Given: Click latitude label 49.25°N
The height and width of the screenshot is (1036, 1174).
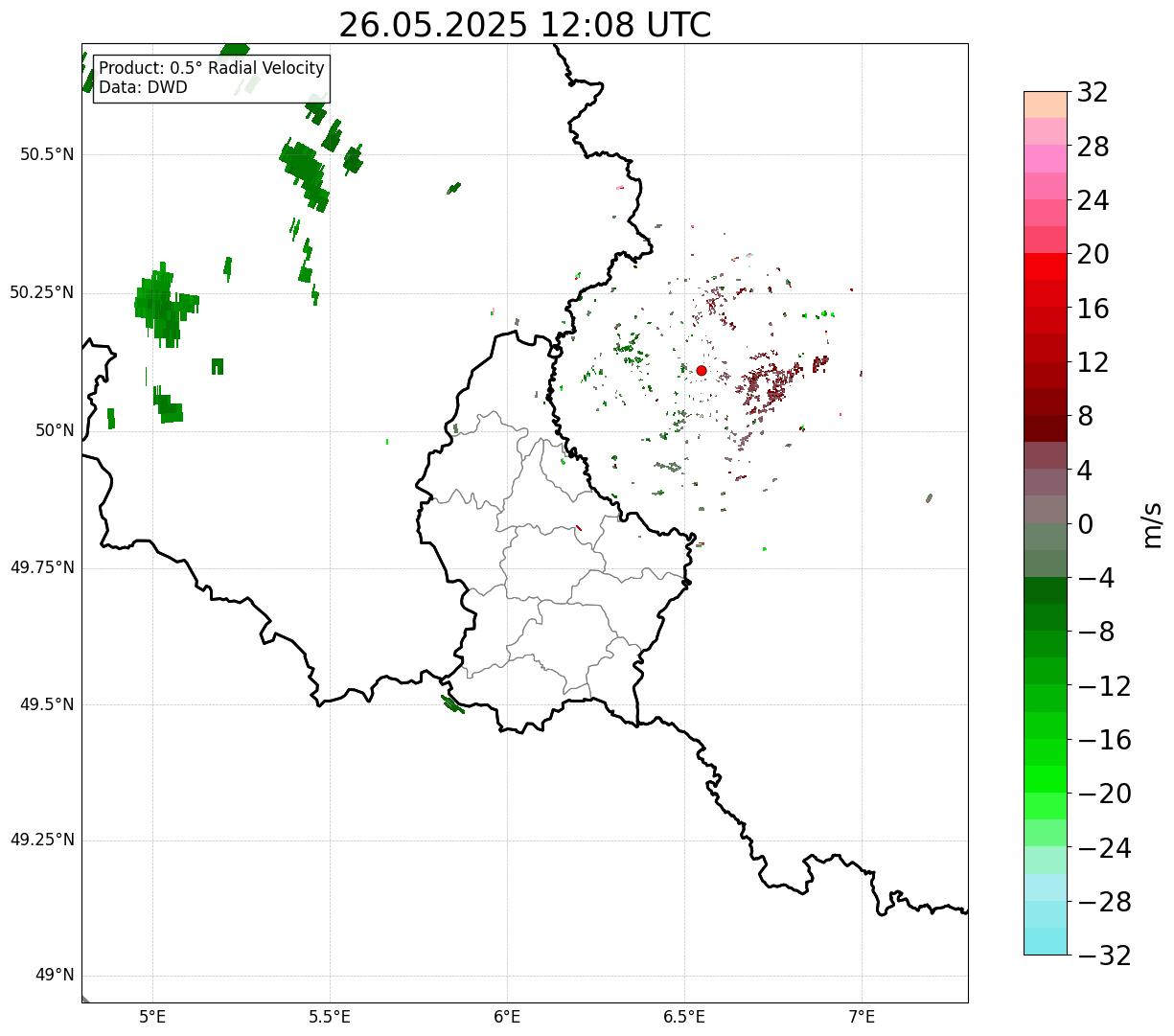Looking at the screenshot, I should pyautogui.click(x=41, y=840).
